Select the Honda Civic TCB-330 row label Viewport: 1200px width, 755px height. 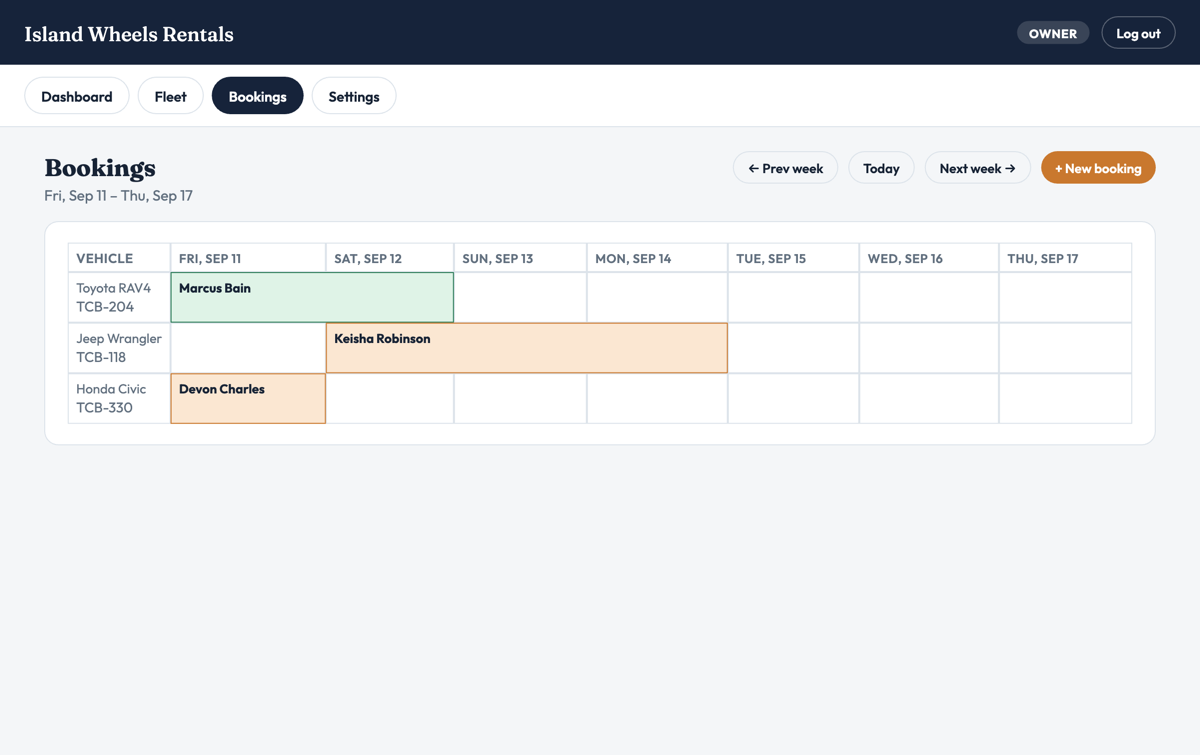pyautogui.click(x=120, y=398)
